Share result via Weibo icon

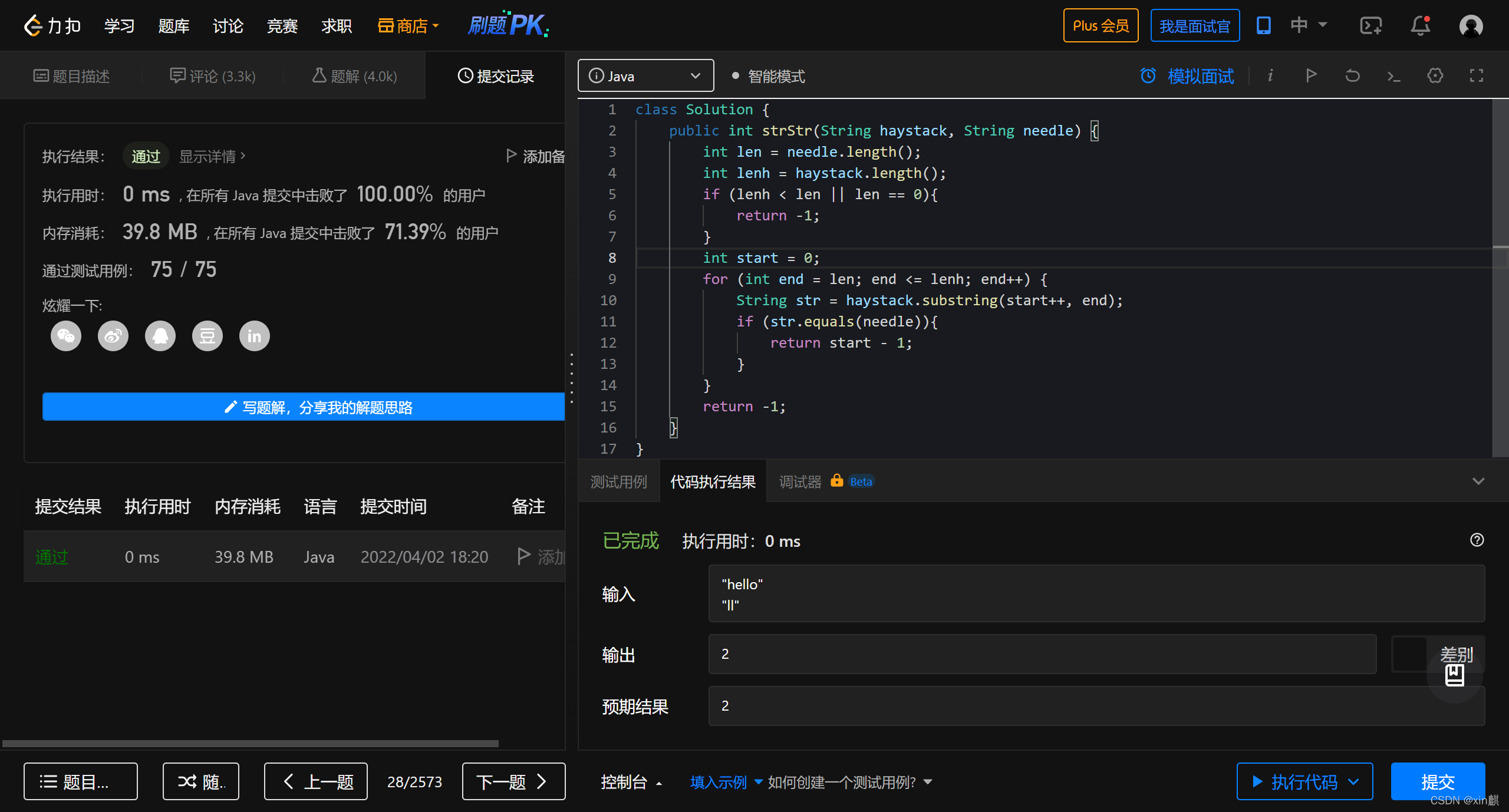point(113,336)
